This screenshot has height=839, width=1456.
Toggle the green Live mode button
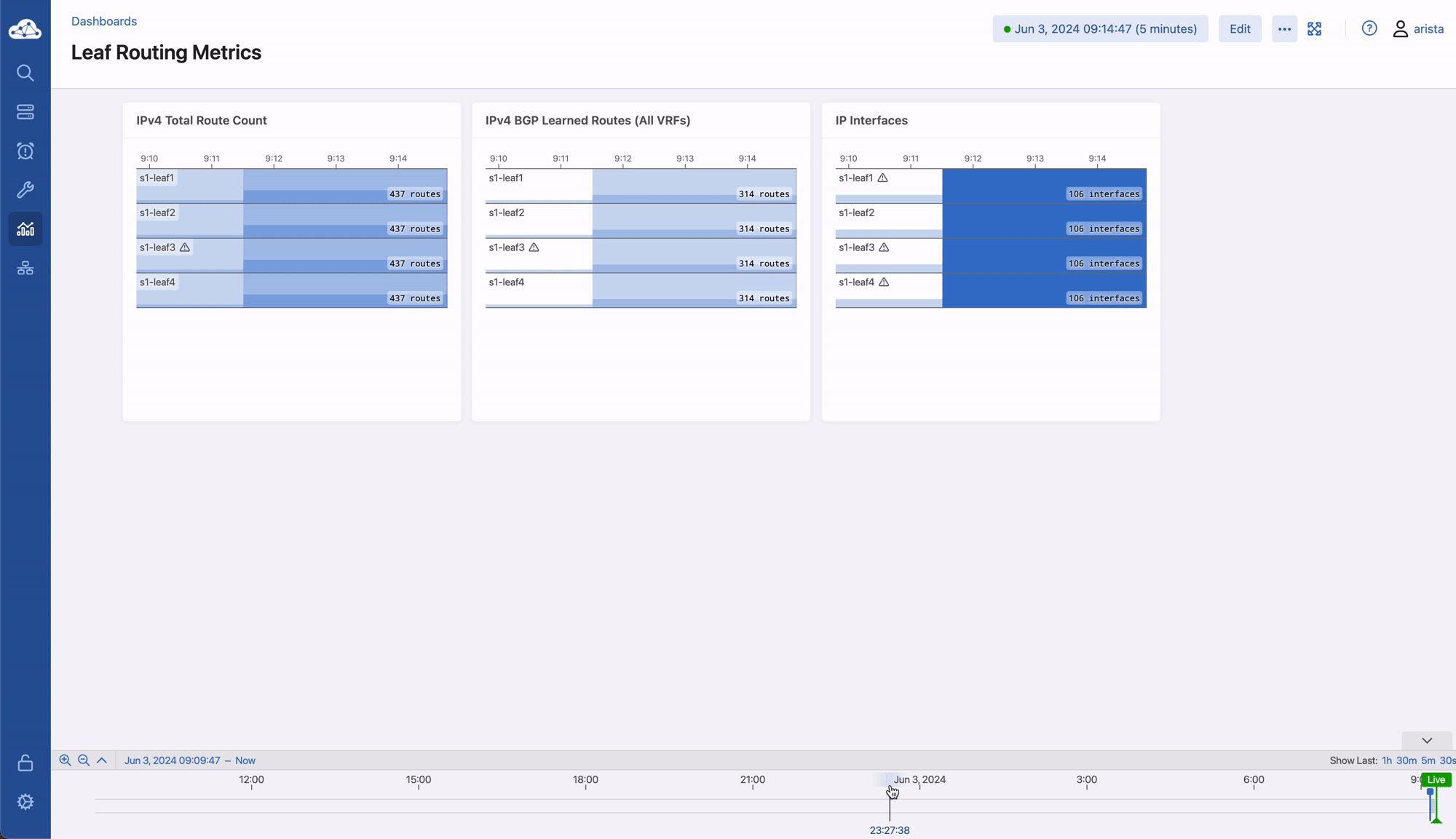click(1436, 779)
